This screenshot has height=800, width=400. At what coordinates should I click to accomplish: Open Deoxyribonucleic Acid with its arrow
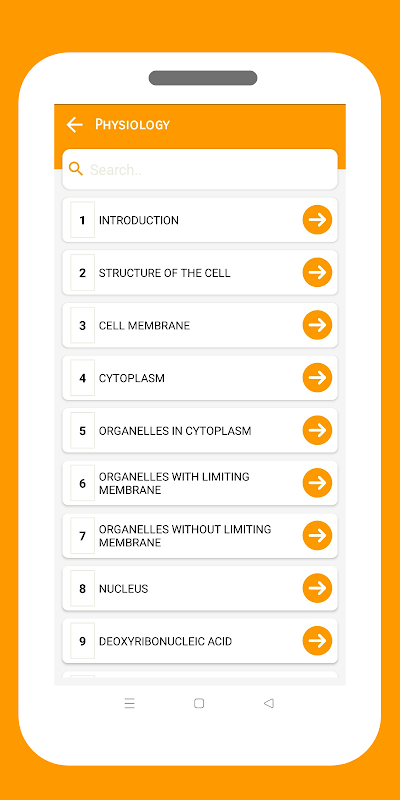click(317, 641)
